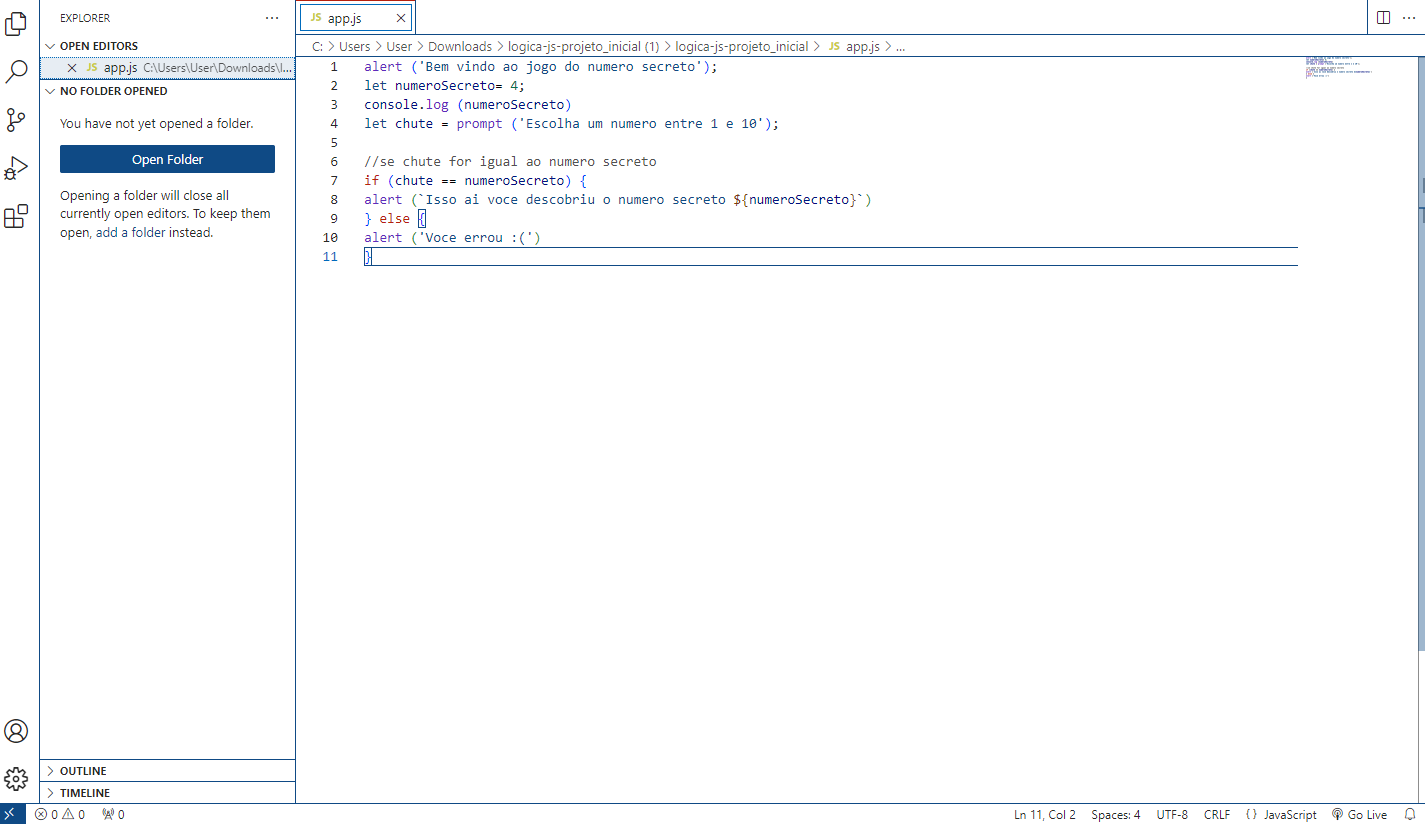
Task: Select User breadcrumb segment
Action: (399, 46)
